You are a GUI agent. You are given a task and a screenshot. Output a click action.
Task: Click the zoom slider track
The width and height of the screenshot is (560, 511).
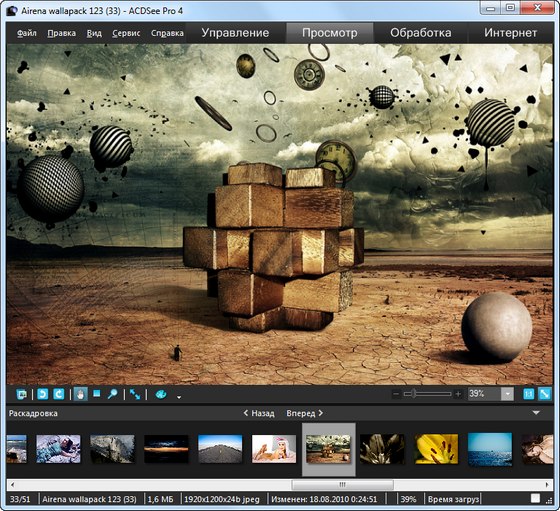click(x=427, y=394)
